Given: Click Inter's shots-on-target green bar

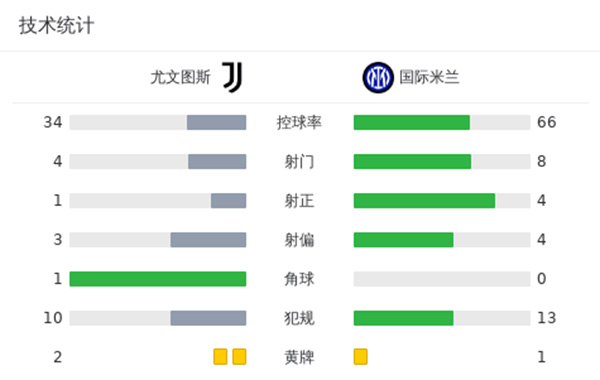Looking at the screenshot, I should coord(424,201).
